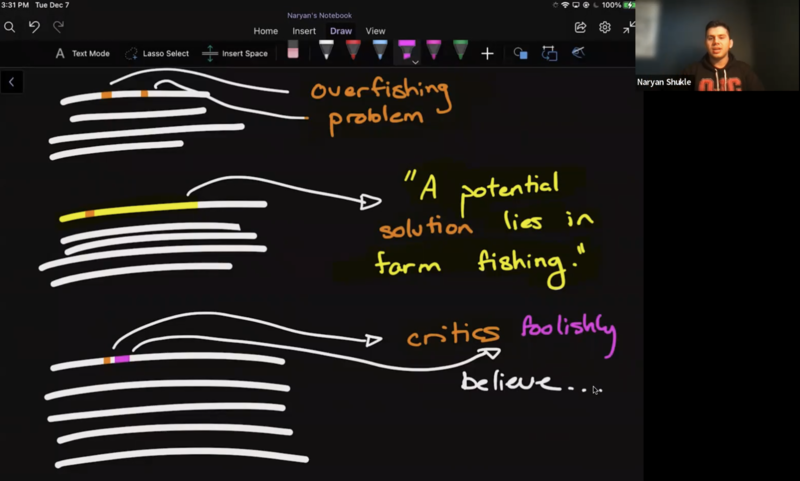Expand options for magenta highlighter pen

[415, 62]
